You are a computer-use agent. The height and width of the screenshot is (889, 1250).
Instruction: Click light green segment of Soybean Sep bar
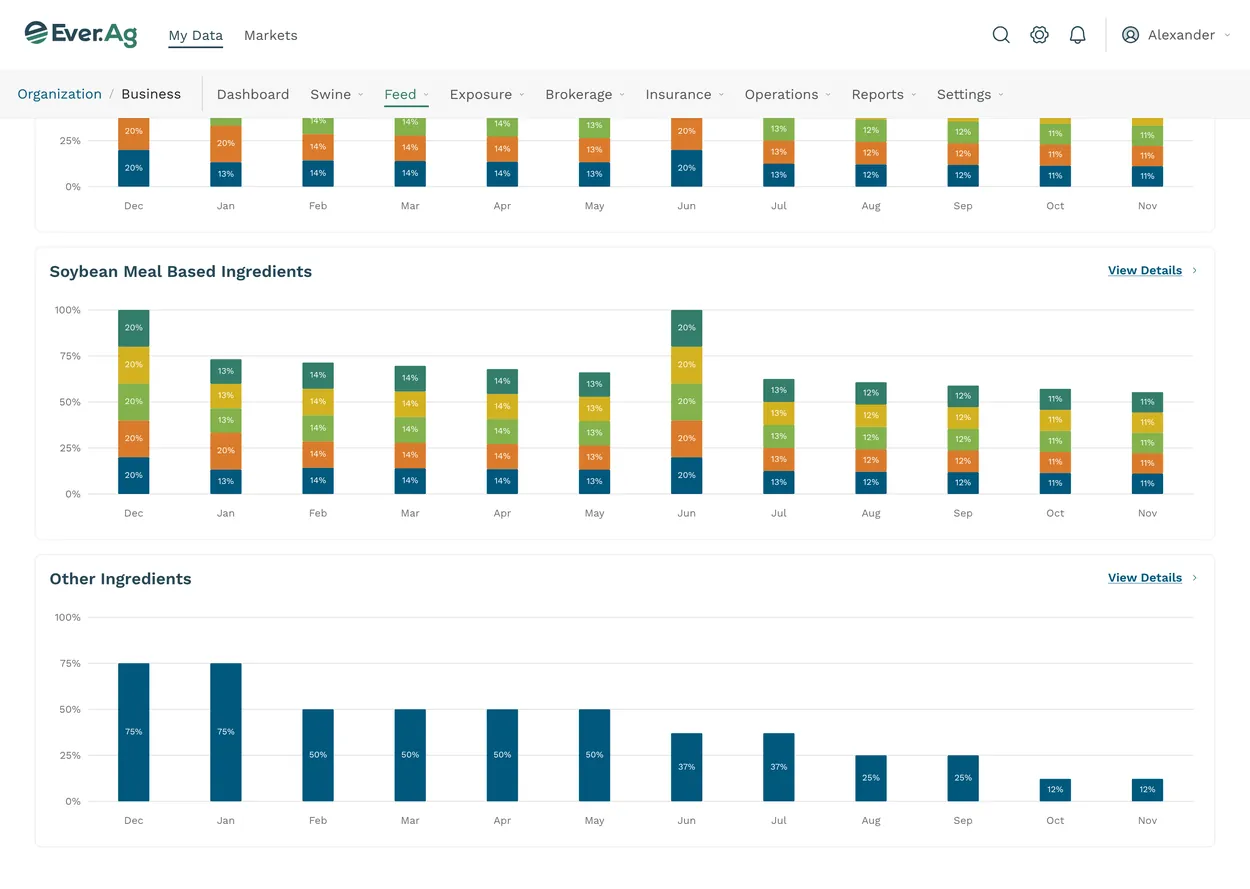(x=963, y=440)
